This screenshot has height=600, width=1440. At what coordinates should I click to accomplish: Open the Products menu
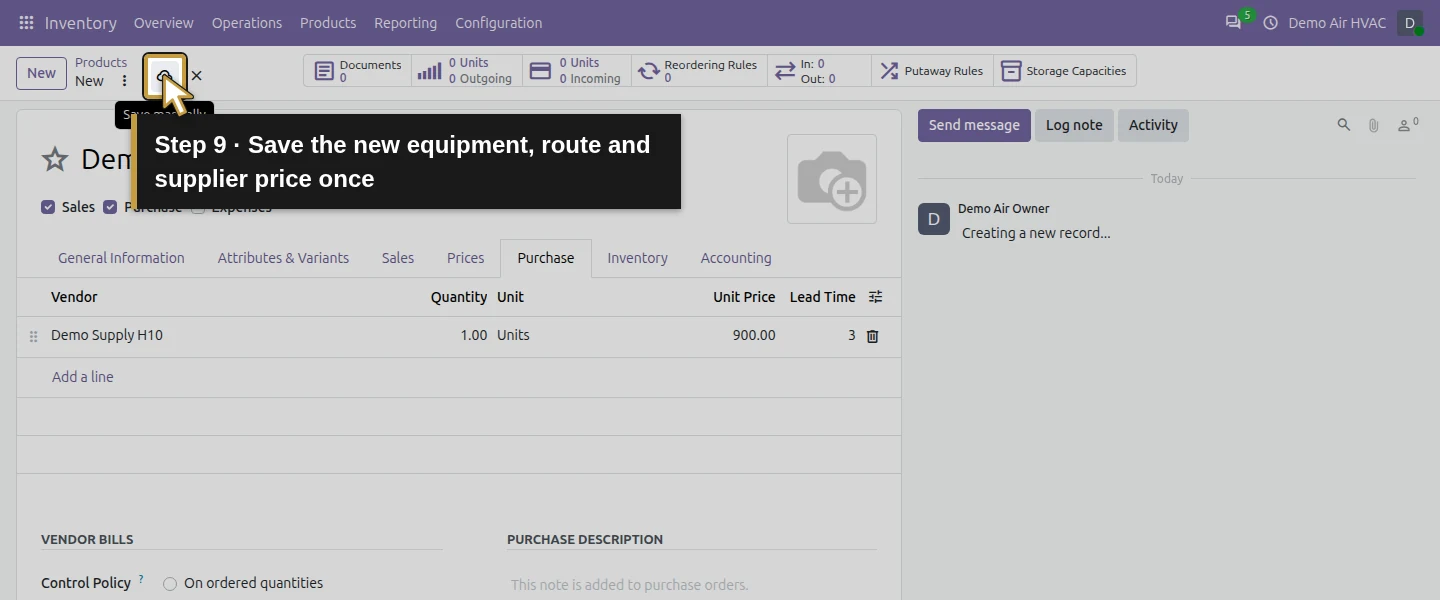coord(328,22)
